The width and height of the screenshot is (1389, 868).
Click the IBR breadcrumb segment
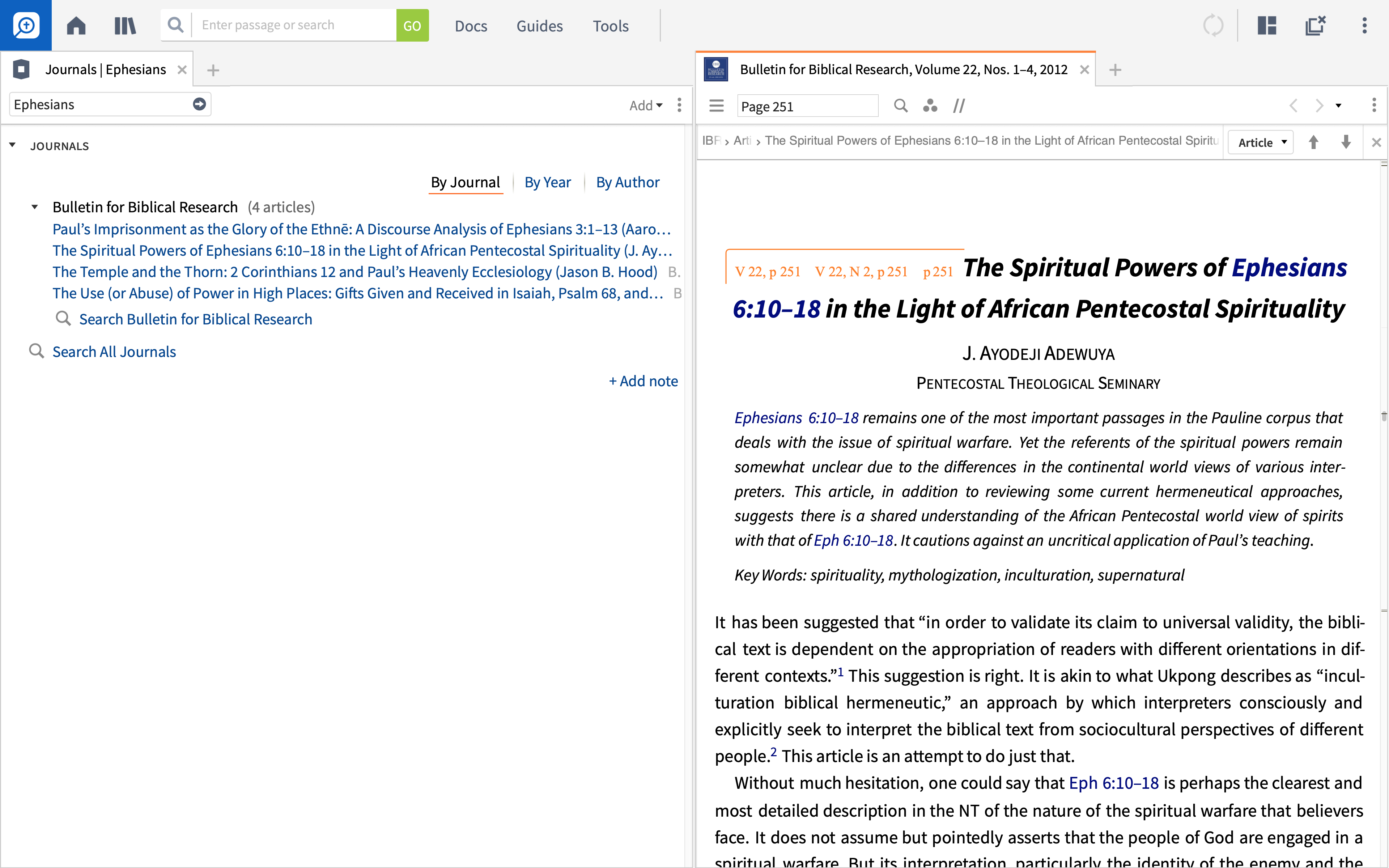[710, 141]
